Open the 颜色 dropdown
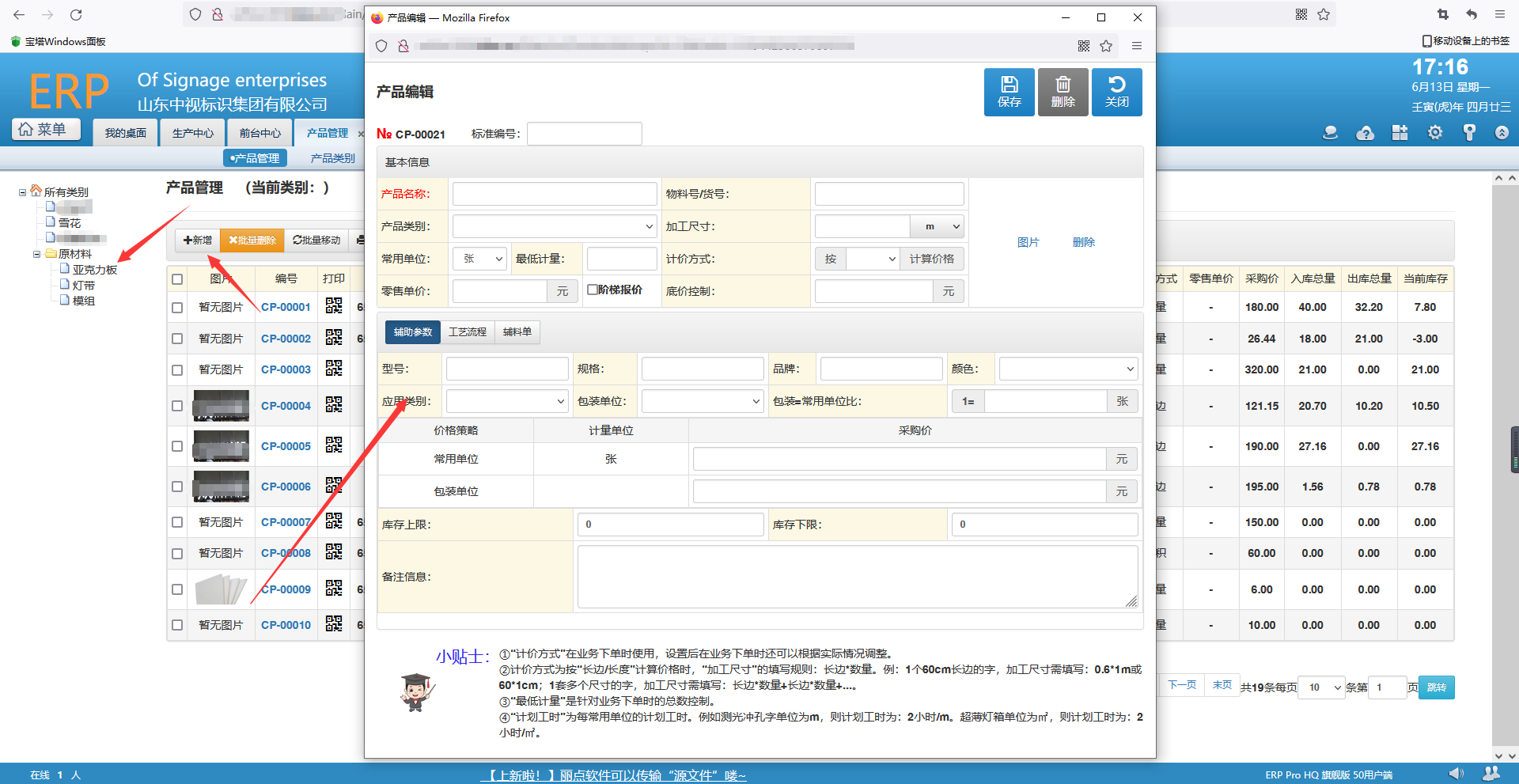1519x784 pixels. (x=1068, y=369)
